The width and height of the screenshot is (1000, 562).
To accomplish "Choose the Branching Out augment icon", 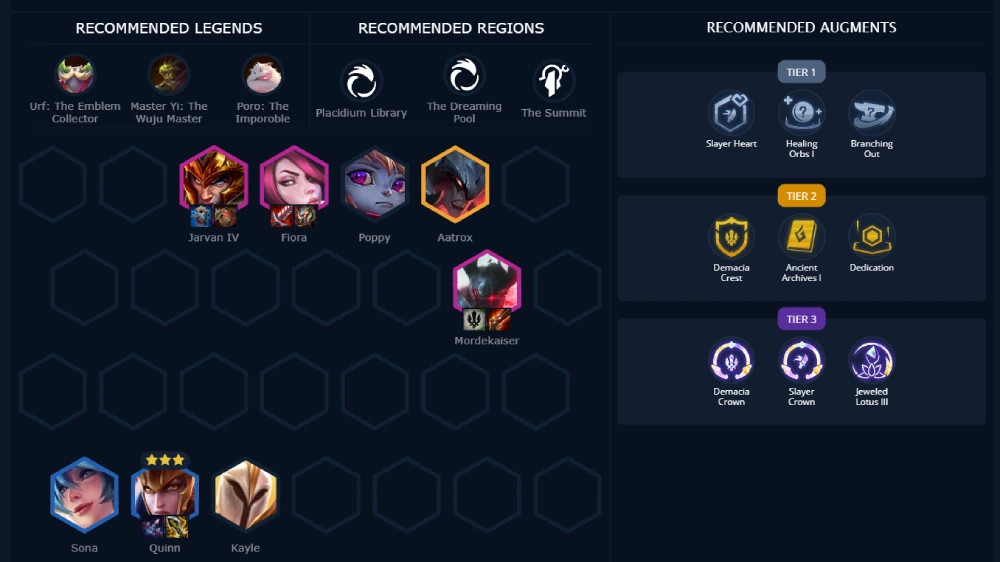I will 872,113.
